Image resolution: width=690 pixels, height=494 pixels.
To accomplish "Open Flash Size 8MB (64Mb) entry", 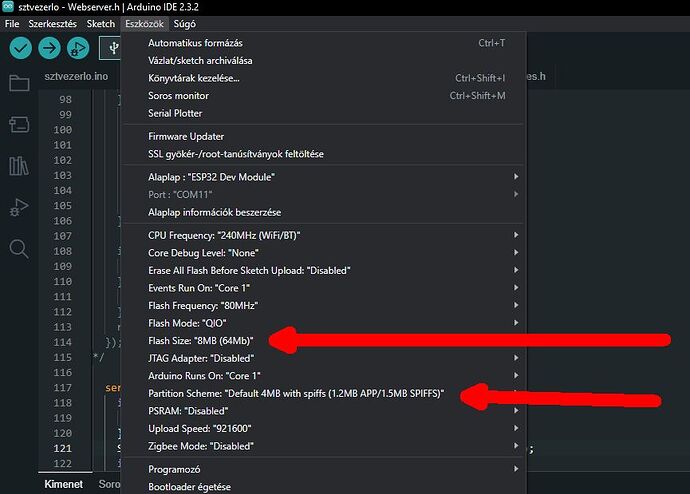I will tap(323, 341).
